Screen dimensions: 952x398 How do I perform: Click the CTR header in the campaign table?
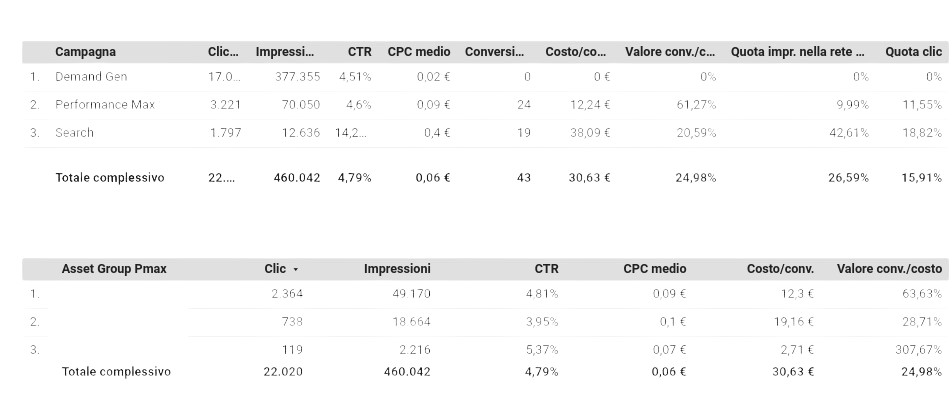click(x=359, y=52)
